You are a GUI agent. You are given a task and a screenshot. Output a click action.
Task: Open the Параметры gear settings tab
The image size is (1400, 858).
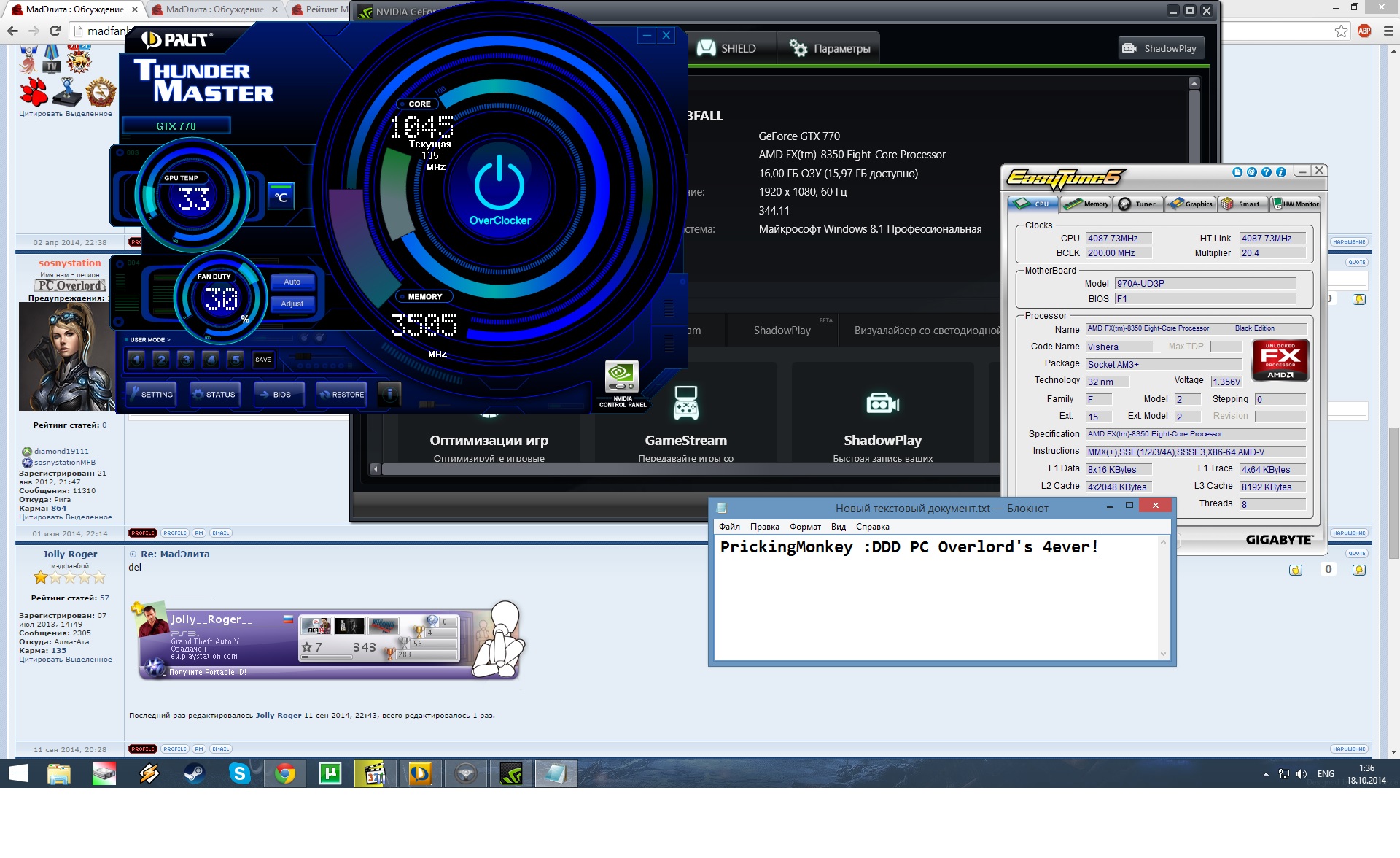[830, 49]
